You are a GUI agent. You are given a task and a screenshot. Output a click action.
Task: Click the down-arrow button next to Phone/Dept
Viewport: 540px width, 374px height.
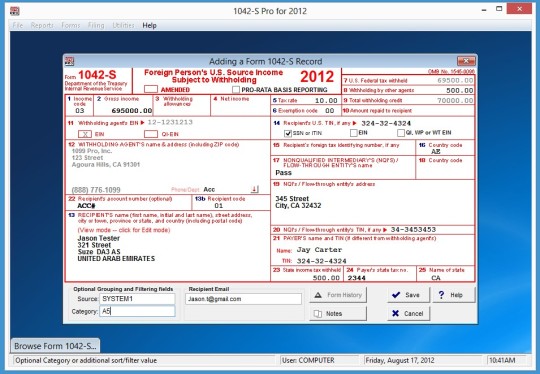255,189
